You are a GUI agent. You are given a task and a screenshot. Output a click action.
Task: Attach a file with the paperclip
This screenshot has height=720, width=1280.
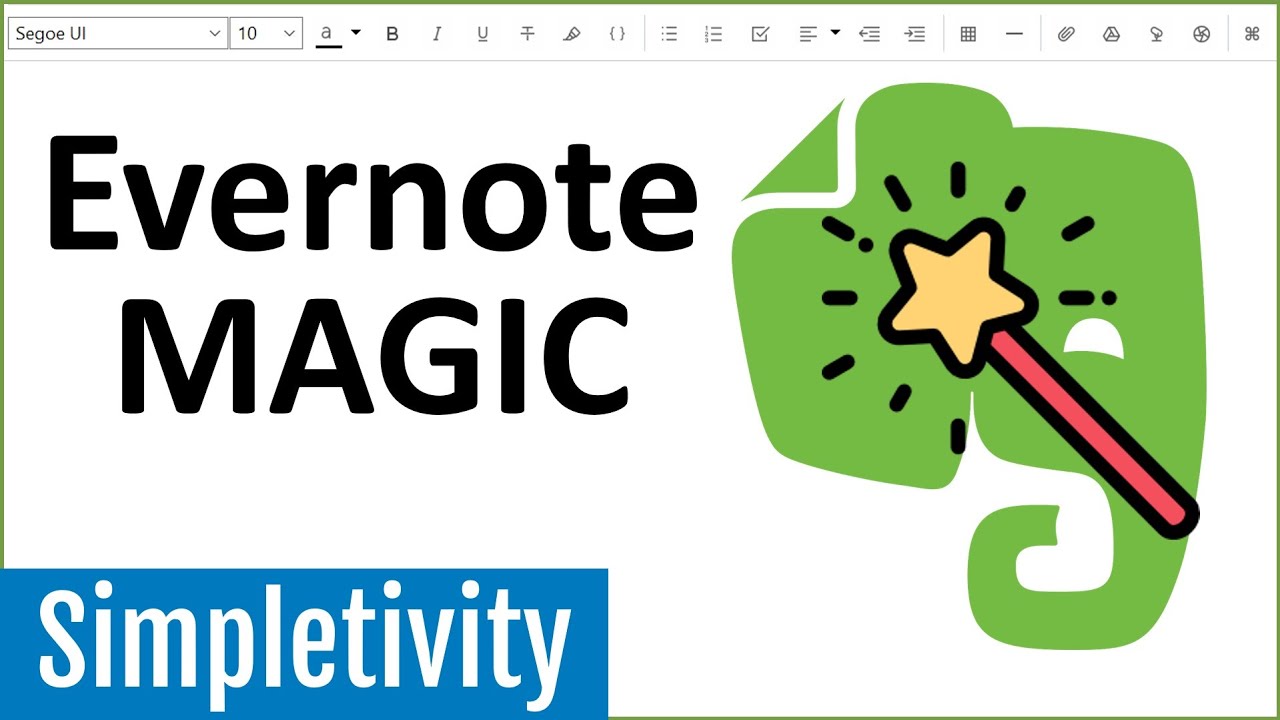coord(1066,34)
